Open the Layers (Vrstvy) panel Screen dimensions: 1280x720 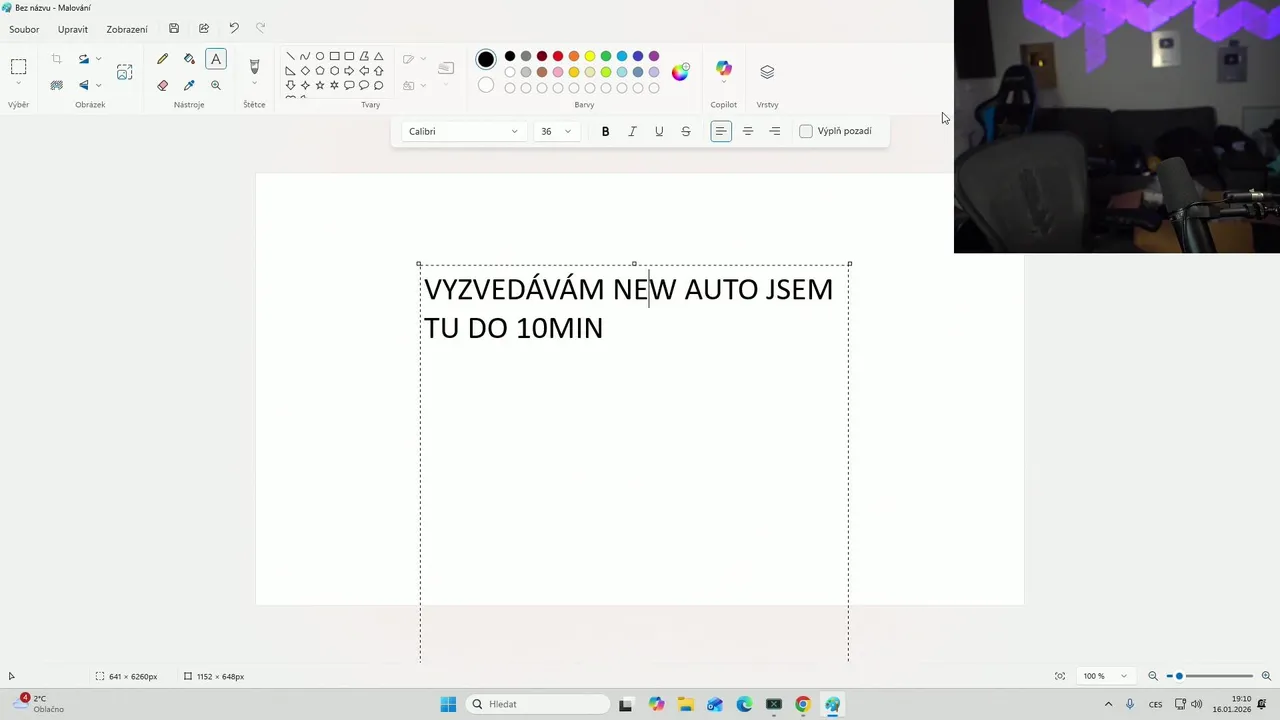click(767, 72)
